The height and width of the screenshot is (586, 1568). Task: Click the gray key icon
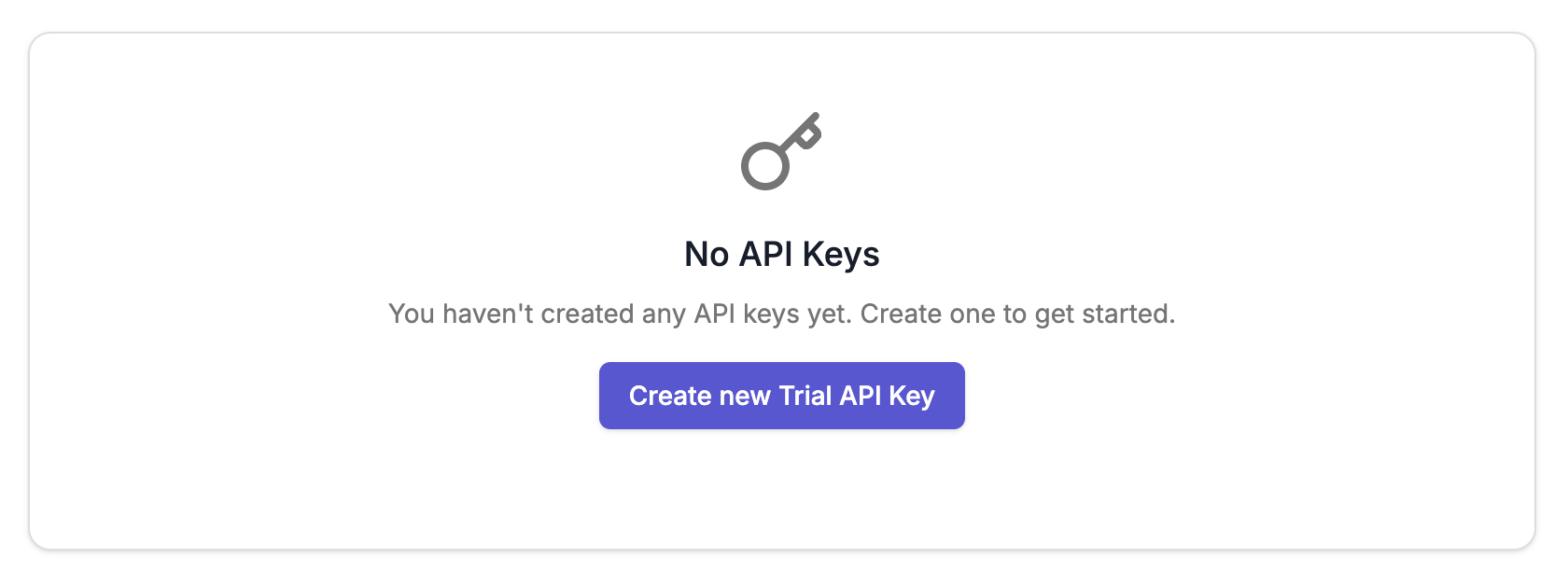[781, 151]
